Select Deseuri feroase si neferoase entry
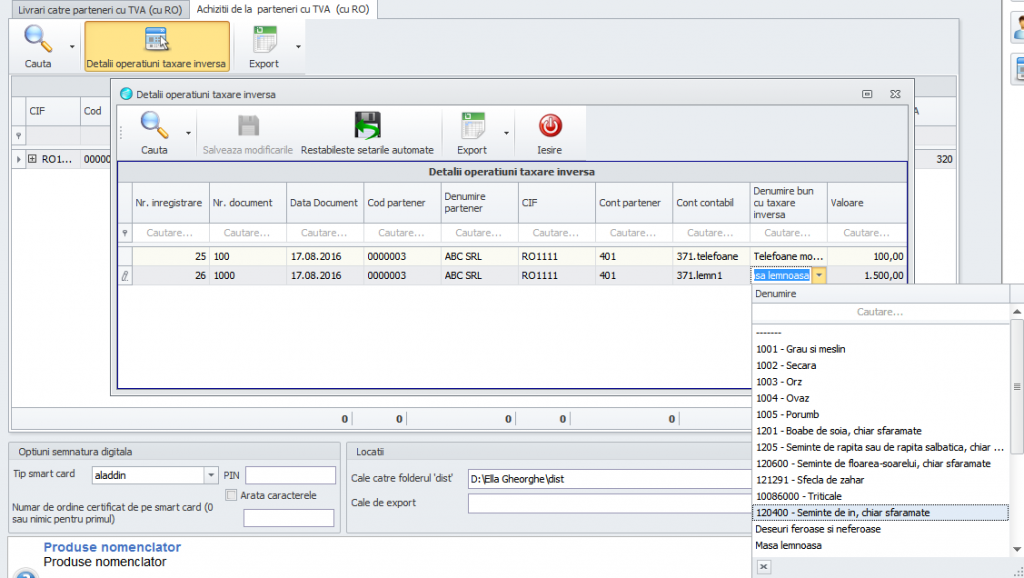 click(x=880, y=529)
